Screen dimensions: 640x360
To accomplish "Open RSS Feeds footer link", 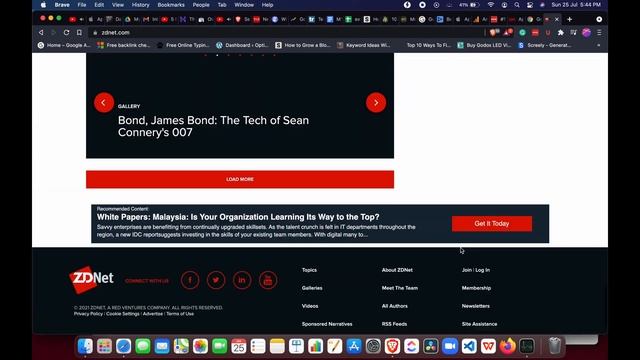I will [394, 324].
